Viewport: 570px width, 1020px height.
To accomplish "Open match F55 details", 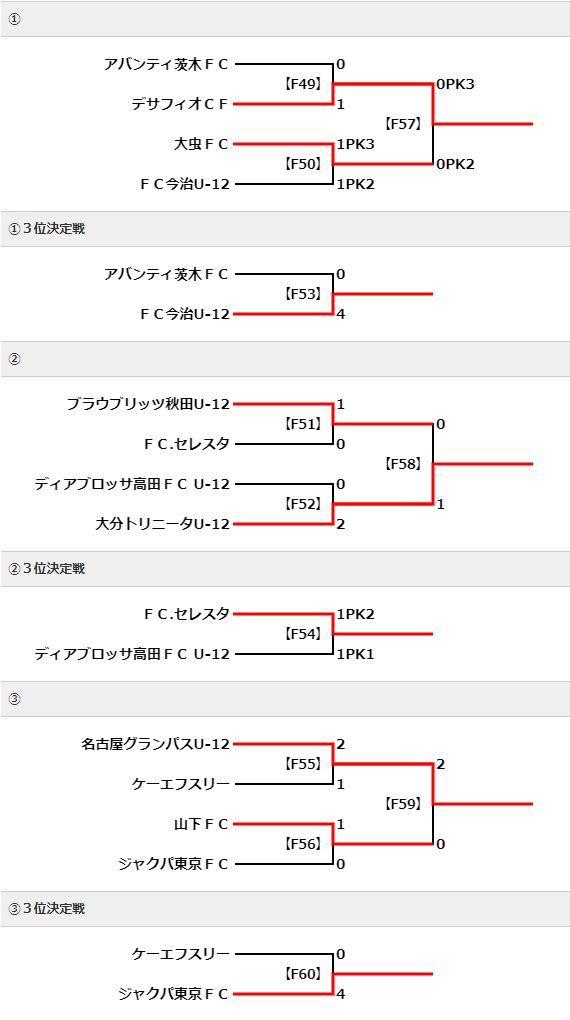I will (303, 764).
